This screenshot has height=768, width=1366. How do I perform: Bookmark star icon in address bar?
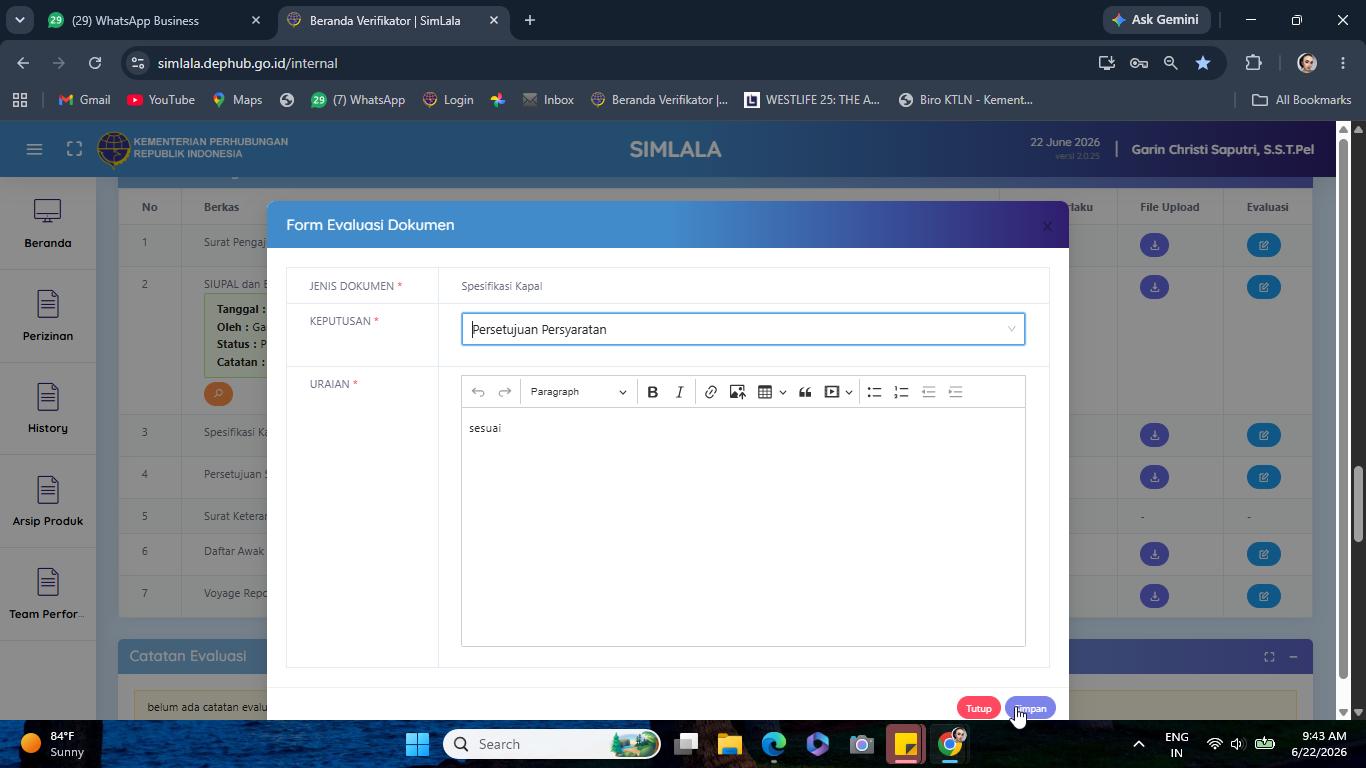pos(1203,63)
